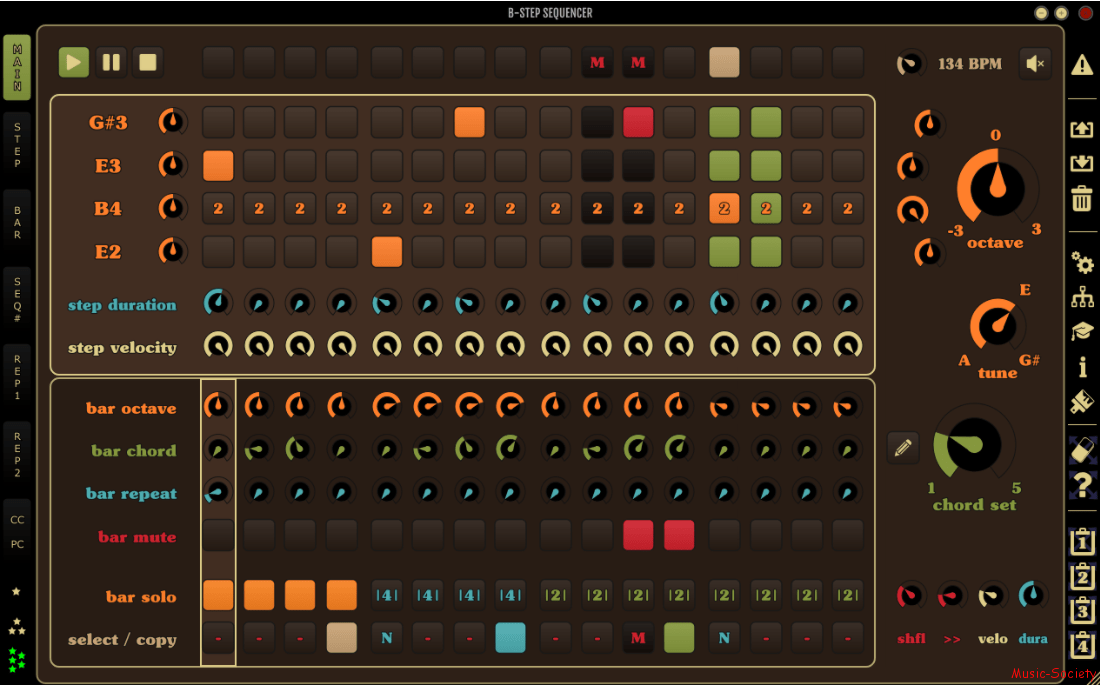
Task: Click the red M select/copy button
Action: [638, 638]
